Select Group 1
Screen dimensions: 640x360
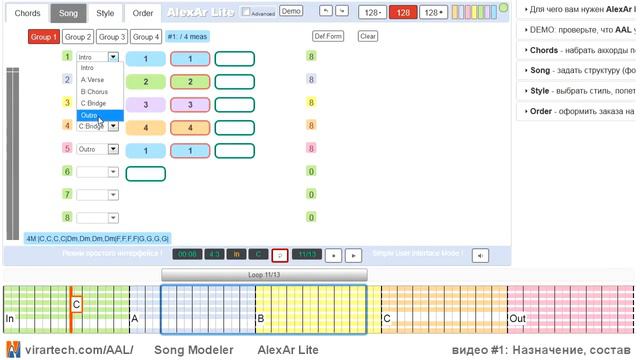click(44, 37)
